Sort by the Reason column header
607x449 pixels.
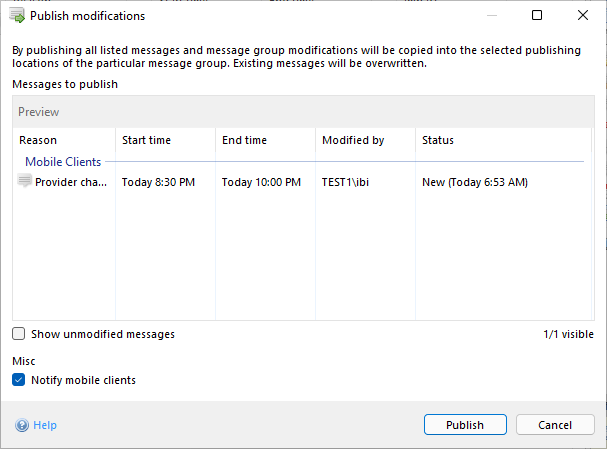pos(38,140)
